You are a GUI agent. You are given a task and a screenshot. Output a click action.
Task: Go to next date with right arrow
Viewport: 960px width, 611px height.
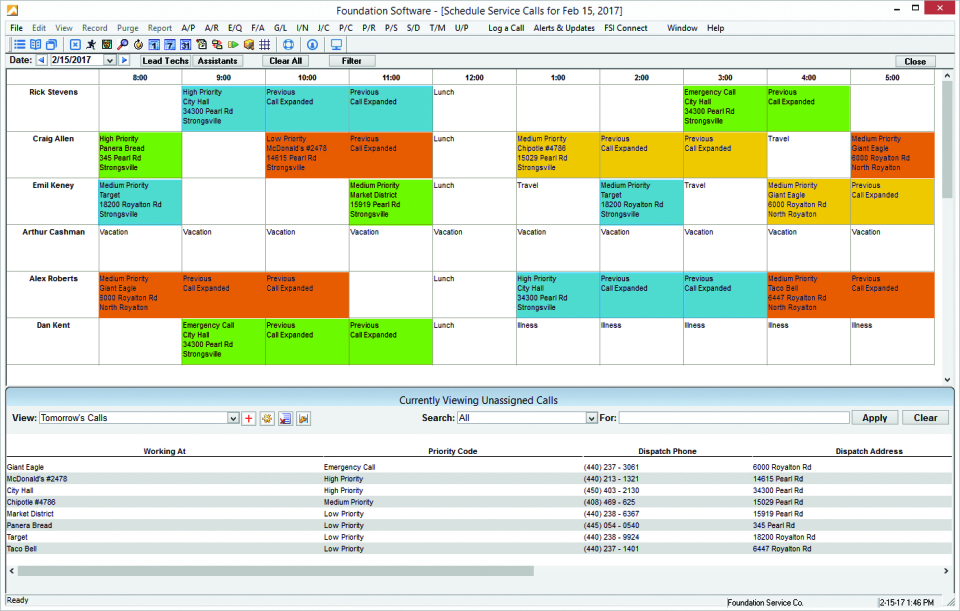pyautogui.click(x=124, y=60)
